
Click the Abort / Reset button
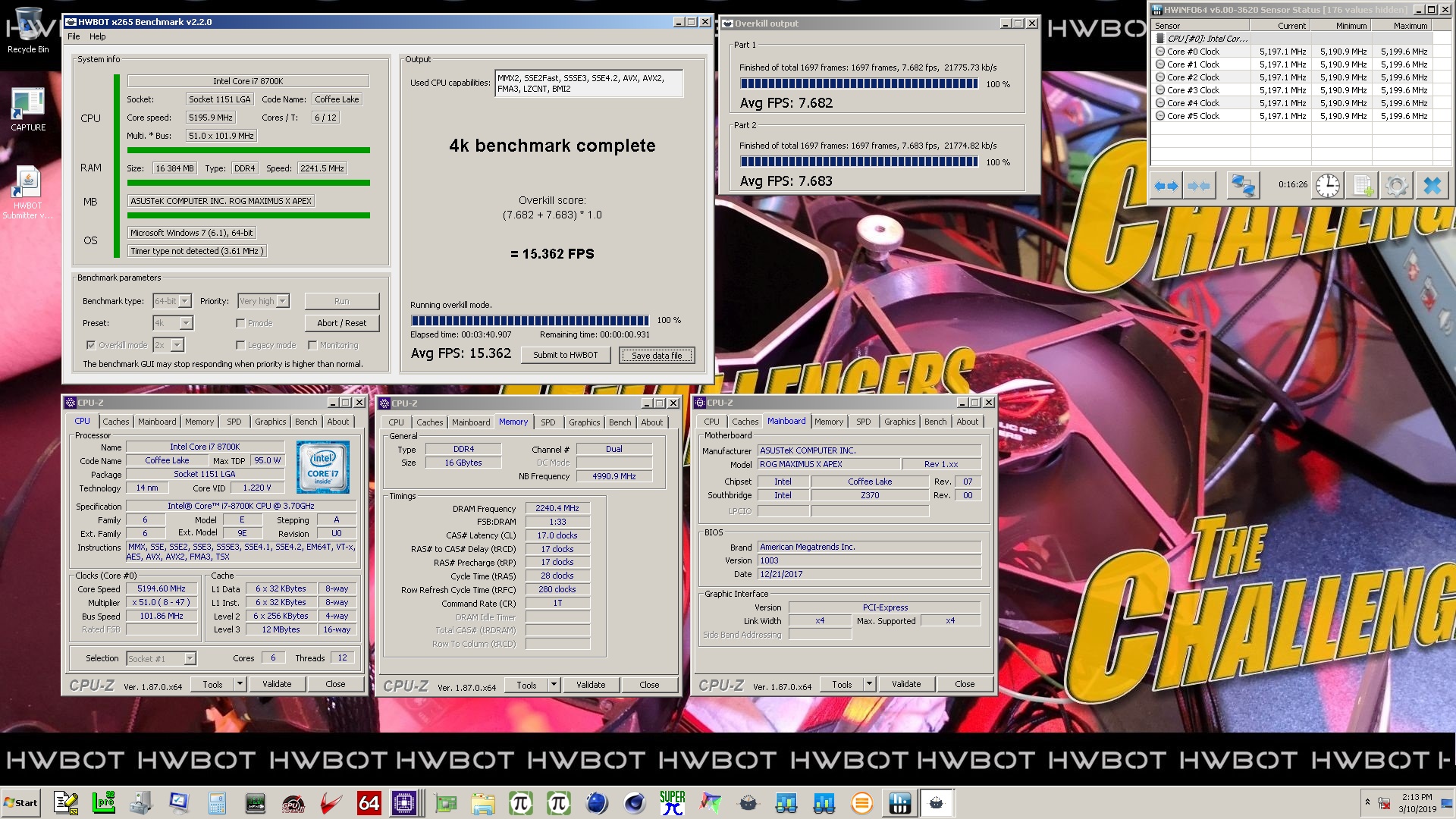[x=342, y=323]
